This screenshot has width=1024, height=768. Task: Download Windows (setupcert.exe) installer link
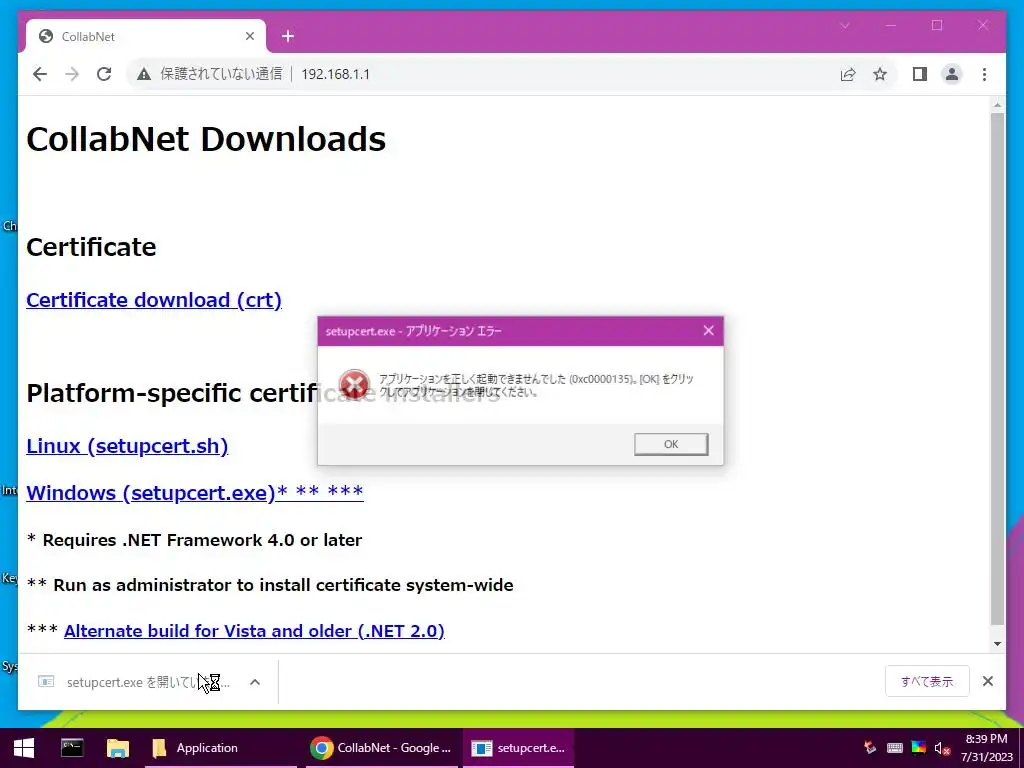pos(195,492)
